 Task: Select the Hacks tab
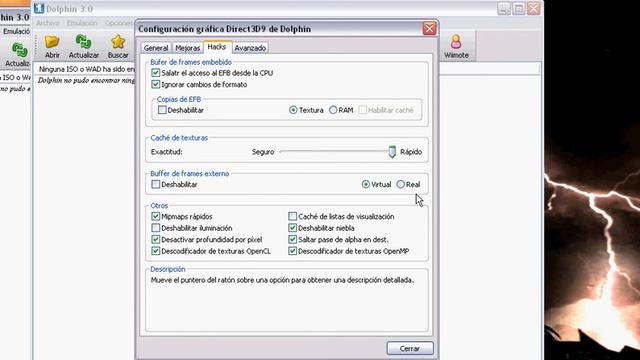(x=217, y=47)
